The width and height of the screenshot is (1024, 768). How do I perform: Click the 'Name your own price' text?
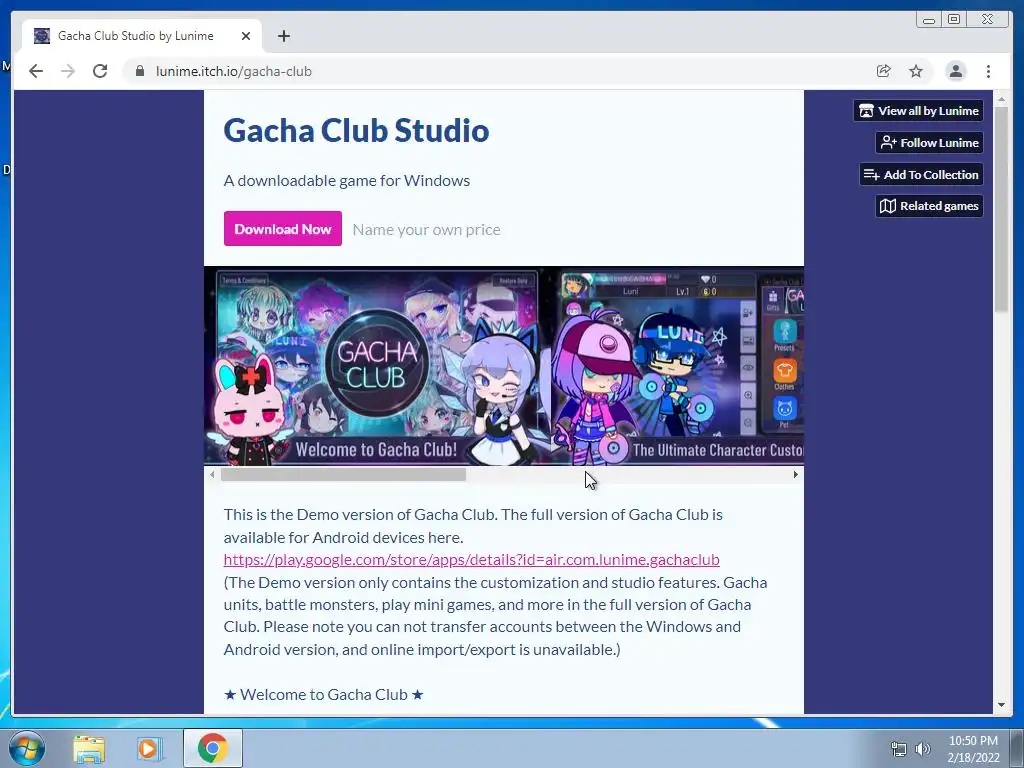[426, 229]
